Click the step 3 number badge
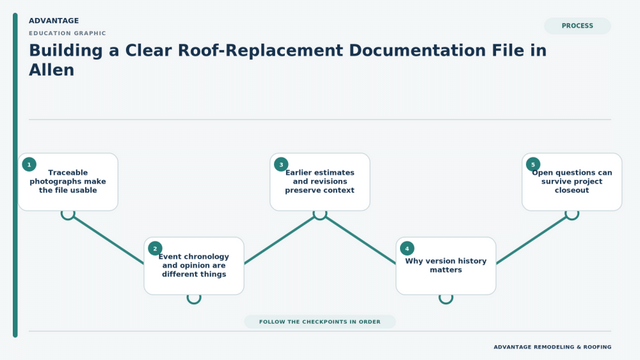The image size is (640, 360). (x=281, y=164)
